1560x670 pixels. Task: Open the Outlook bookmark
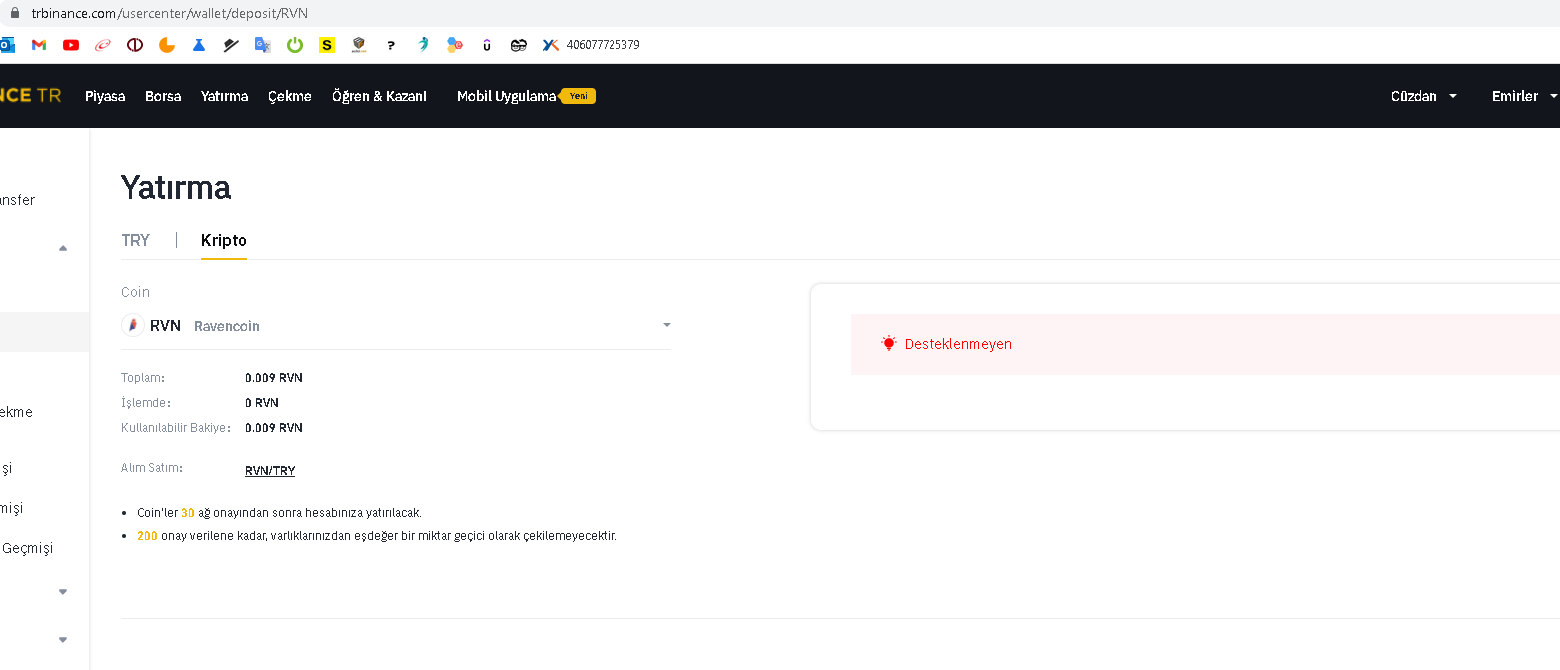(6, 45)
